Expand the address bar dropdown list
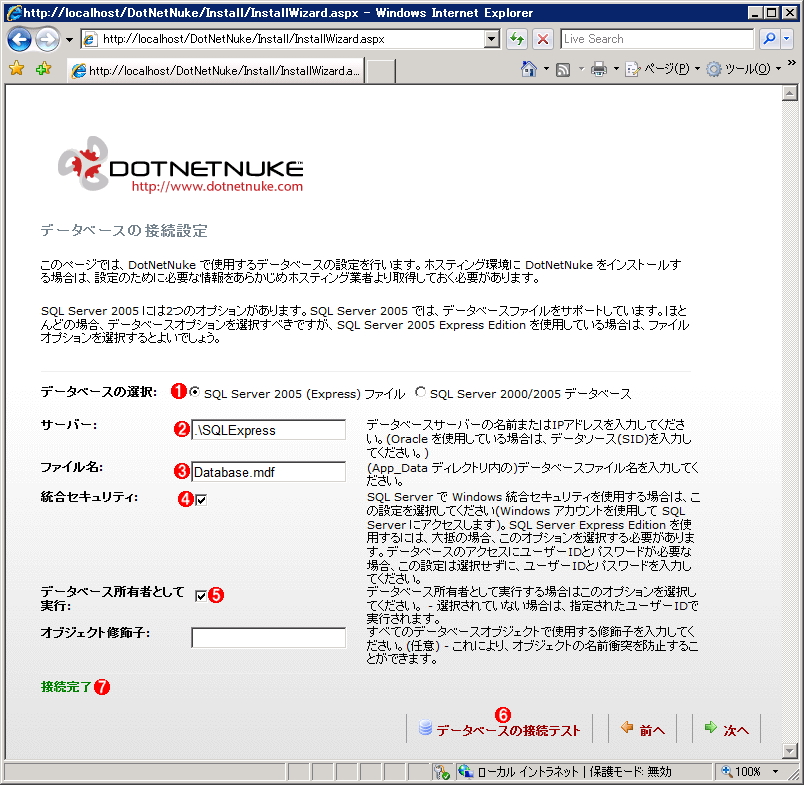This screenshot has height=785, width=804. (492, 39)
